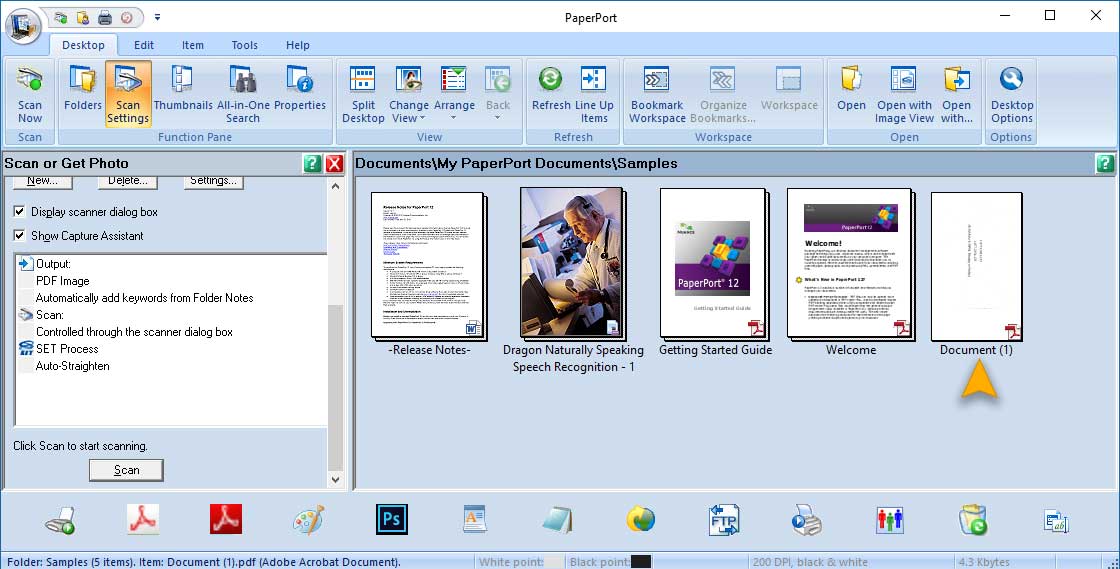Click quick access scan icon

[60, 17]
